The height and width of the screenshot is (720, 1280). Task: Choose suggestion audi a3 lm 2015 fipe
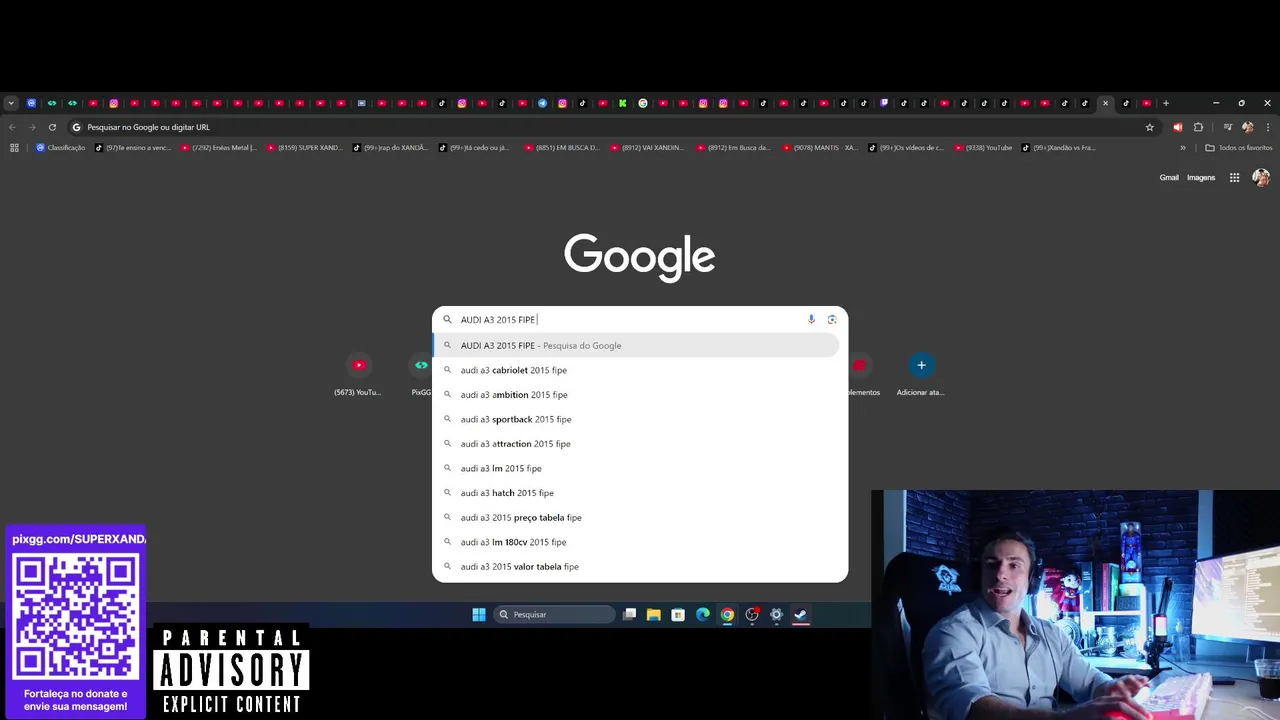(x=636, y=468)
